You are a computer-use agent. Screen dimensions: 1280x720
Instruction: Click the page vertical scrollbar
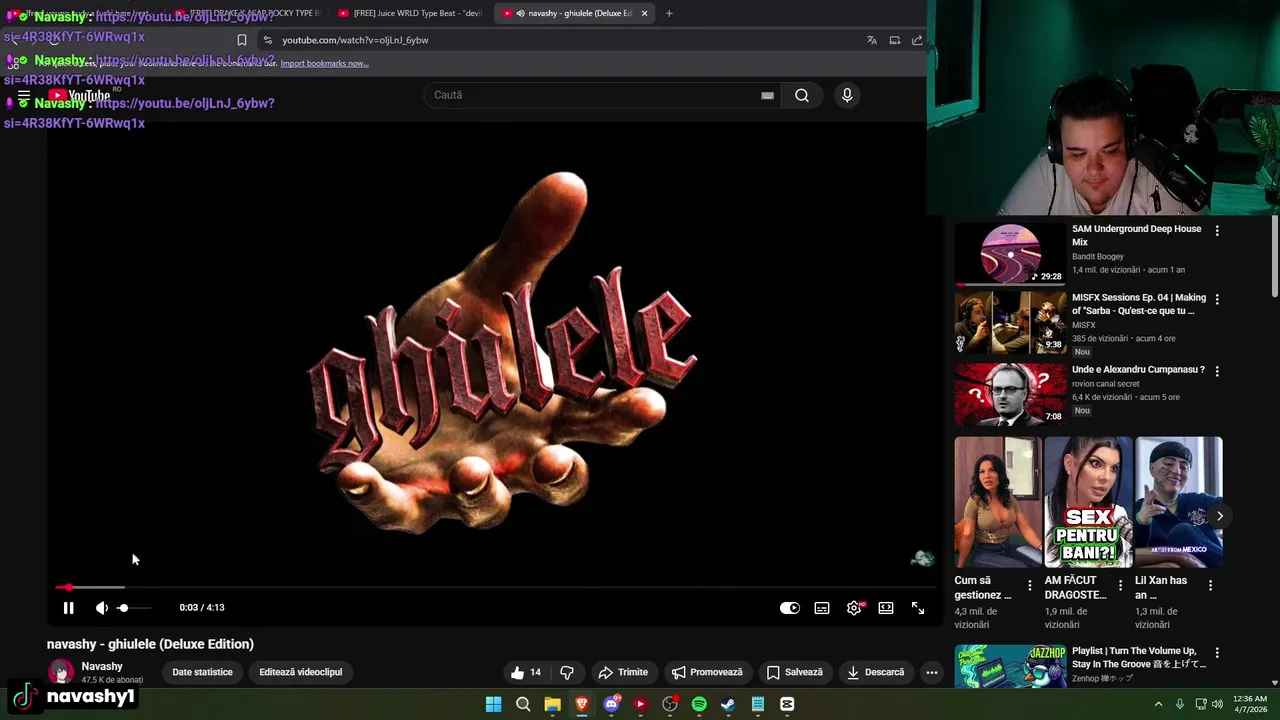pos(1275,257)
